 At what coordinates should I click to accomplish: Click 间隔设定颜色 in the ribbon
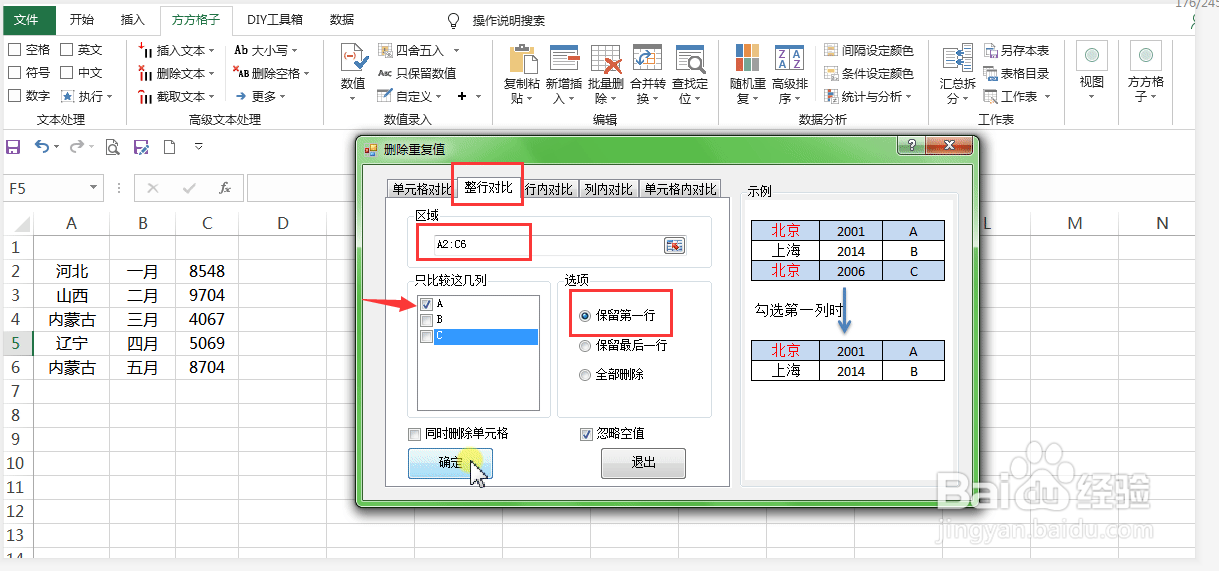(x=869, y=50)
